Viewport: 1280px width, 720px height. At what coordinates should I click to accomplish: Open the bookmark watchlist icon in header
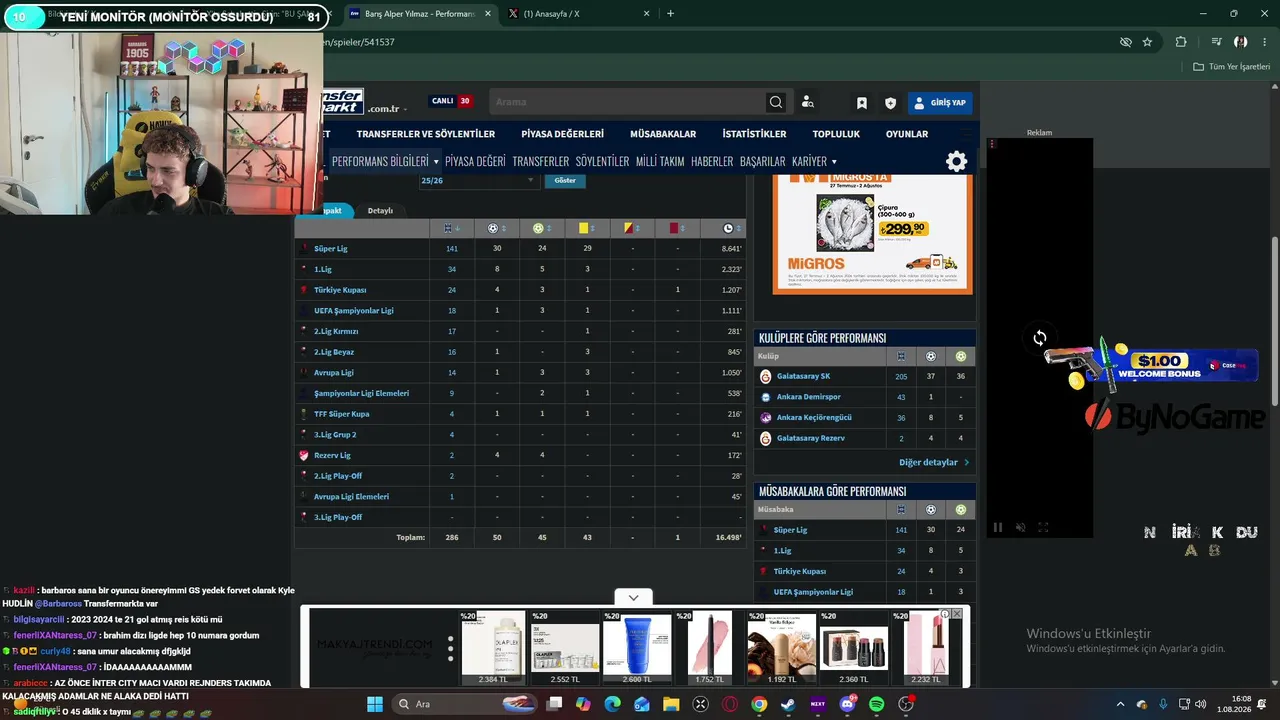(861, 103)
